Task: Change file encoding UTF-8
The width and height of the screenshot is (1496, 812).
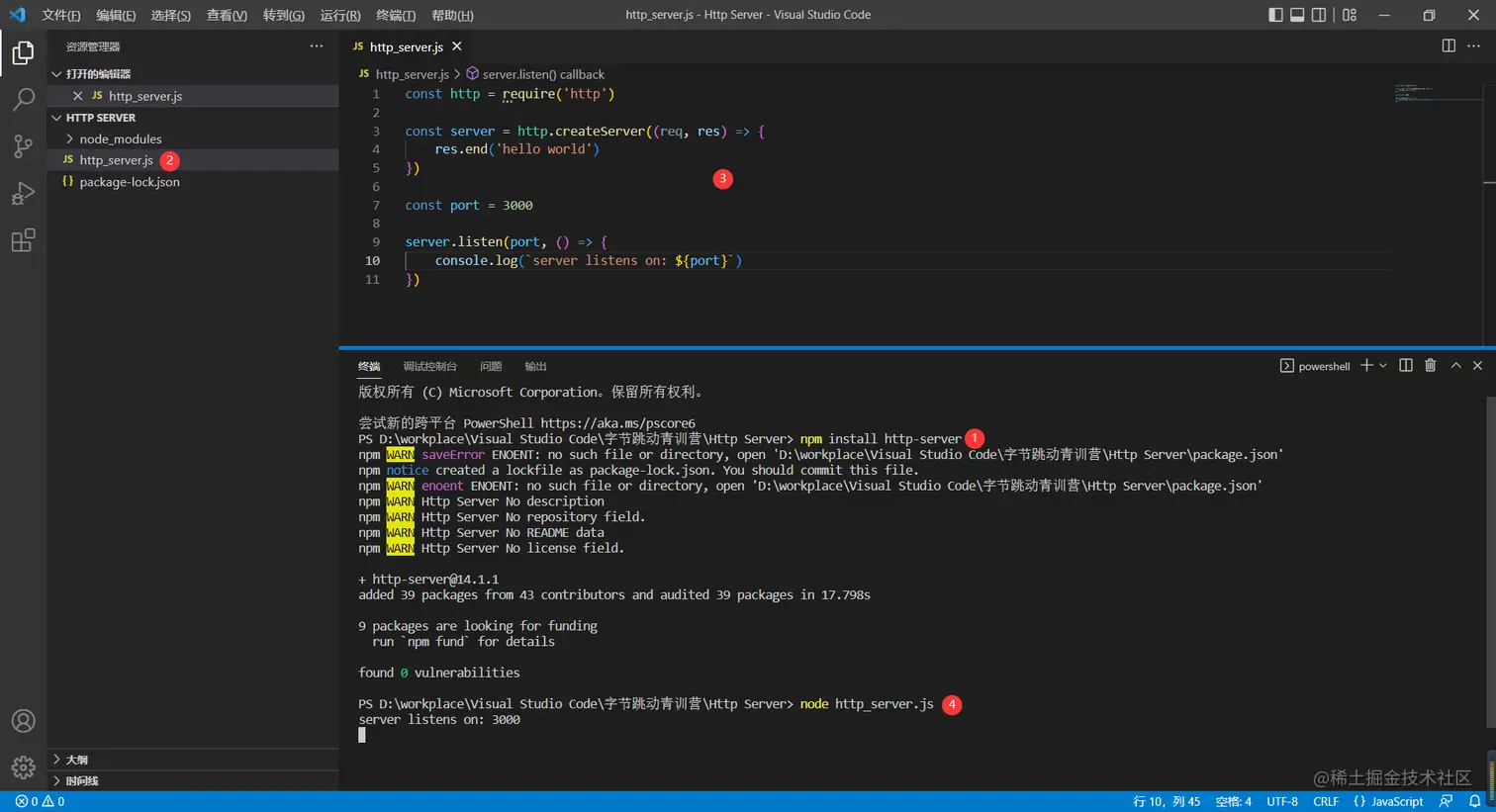Action: tap(1282, 801)
